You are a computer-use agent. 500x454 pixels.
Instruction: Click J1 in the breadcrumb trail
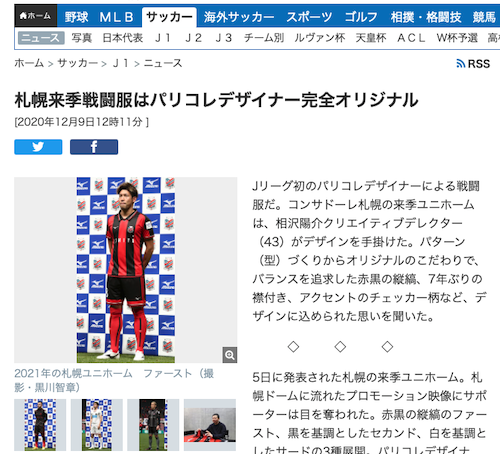point(121,63)
